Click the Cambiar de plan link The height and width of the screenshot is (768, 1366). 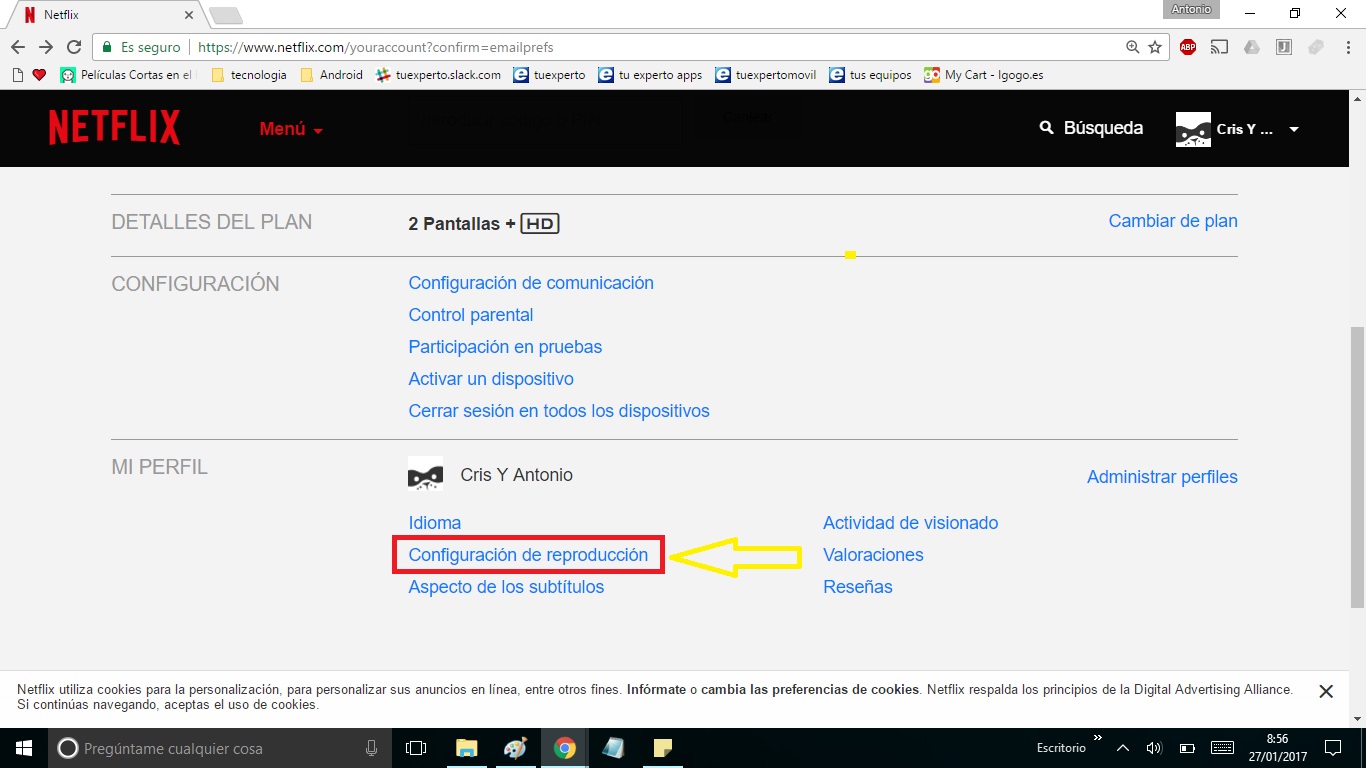1172,221
